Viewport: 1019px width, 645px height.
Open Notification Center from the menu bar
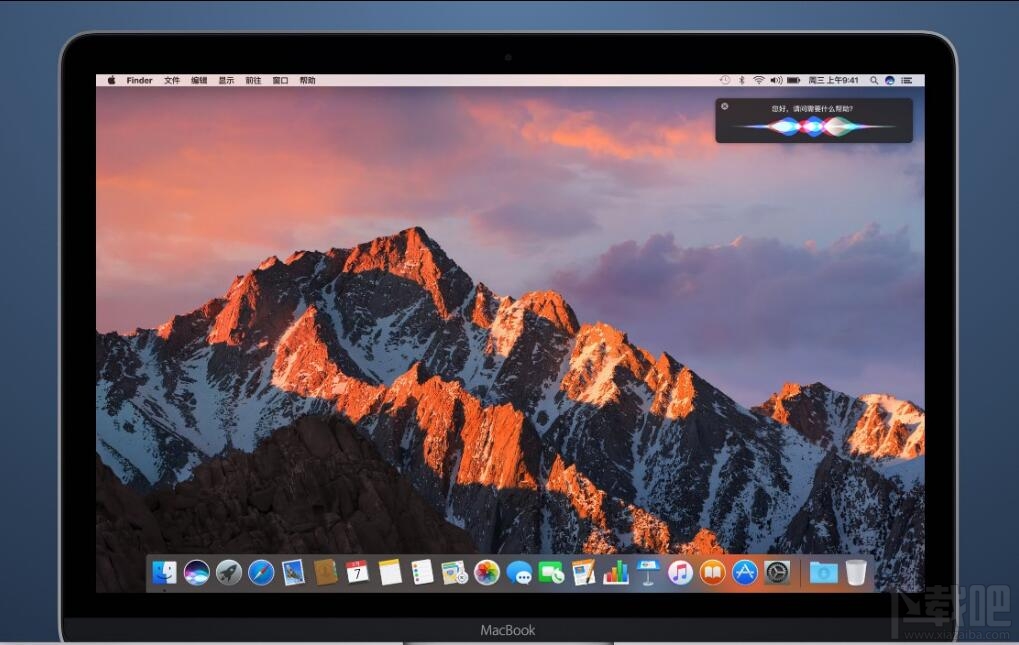[x=906, y=80]
